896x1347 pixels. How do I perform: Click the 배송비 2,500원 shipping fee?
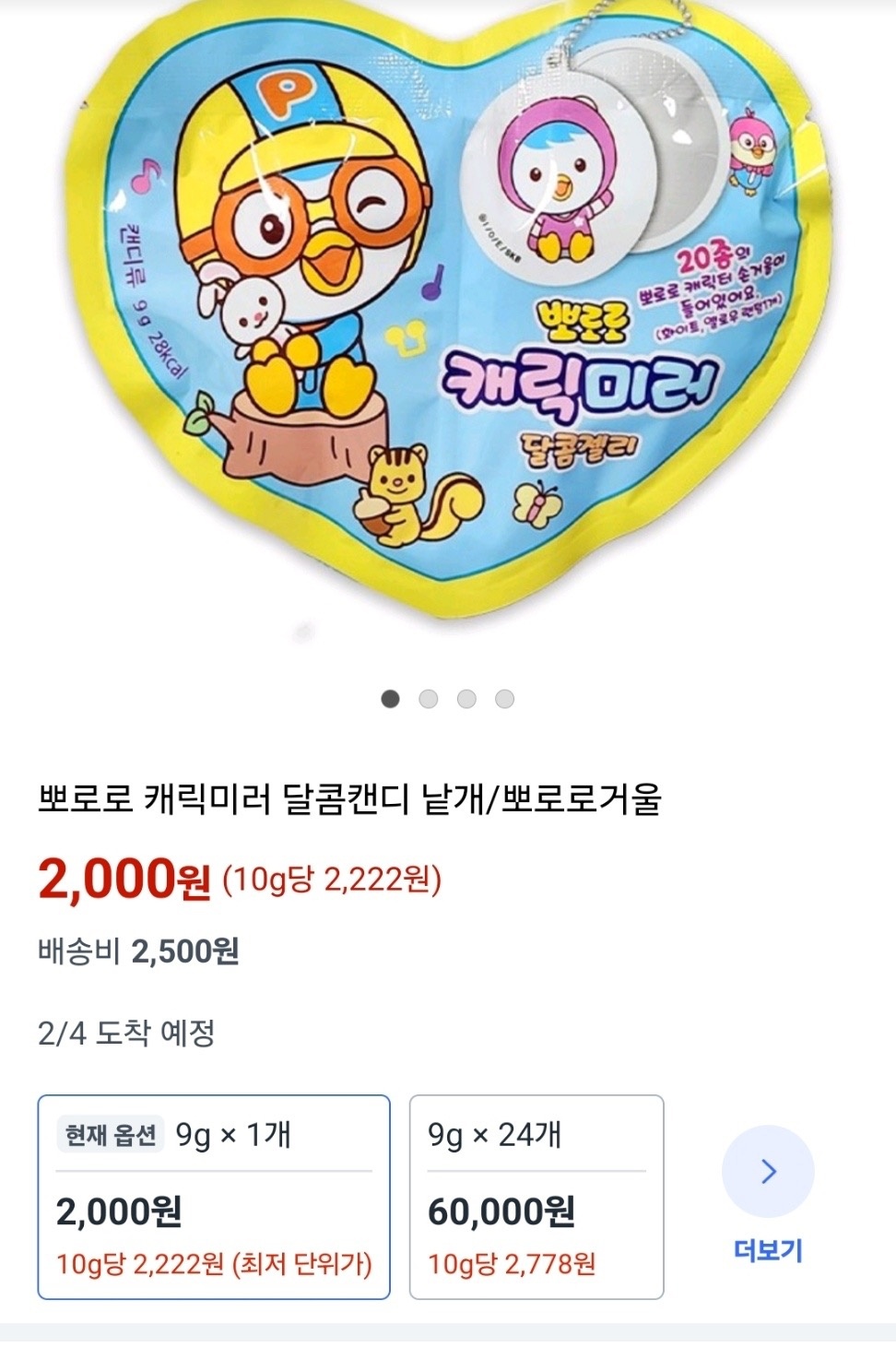click(x=138, y=951)
